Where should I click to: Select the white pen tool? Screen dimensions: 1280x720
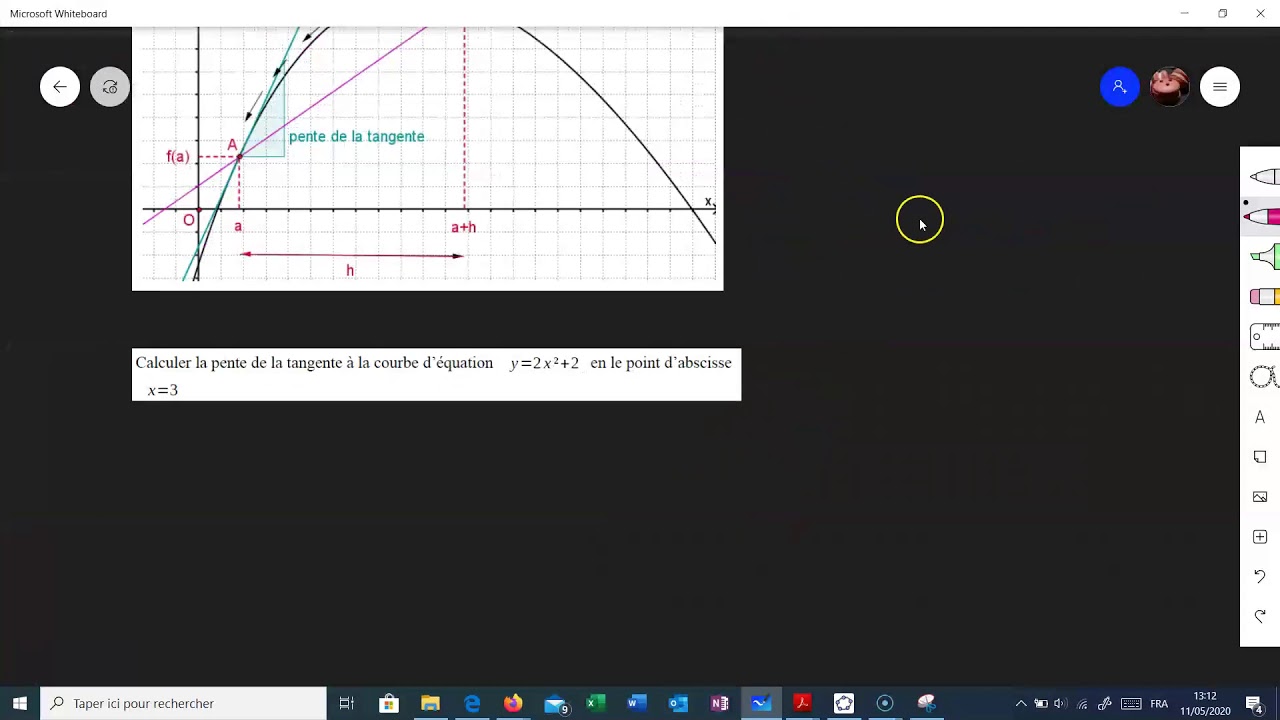point(1263,177)
